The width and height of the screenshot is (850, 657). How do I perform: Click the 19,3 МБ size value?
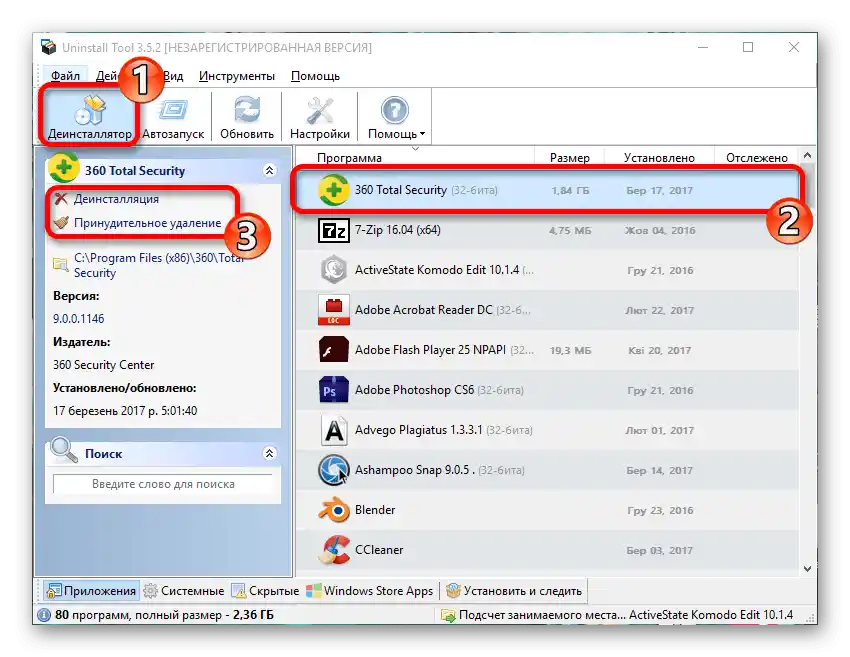pos(570,351)
